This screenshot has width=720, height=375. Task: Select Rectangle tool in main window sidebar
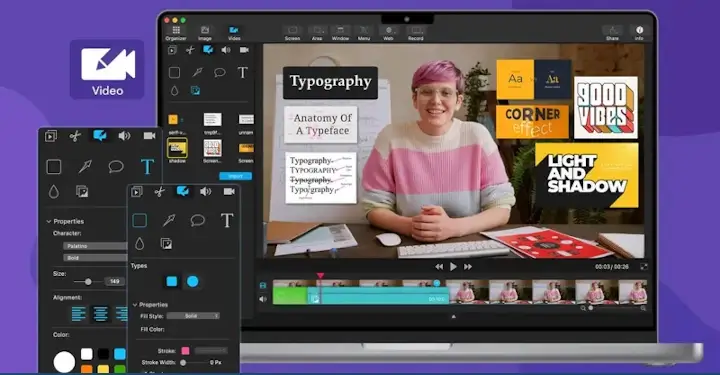pos(174,73)
